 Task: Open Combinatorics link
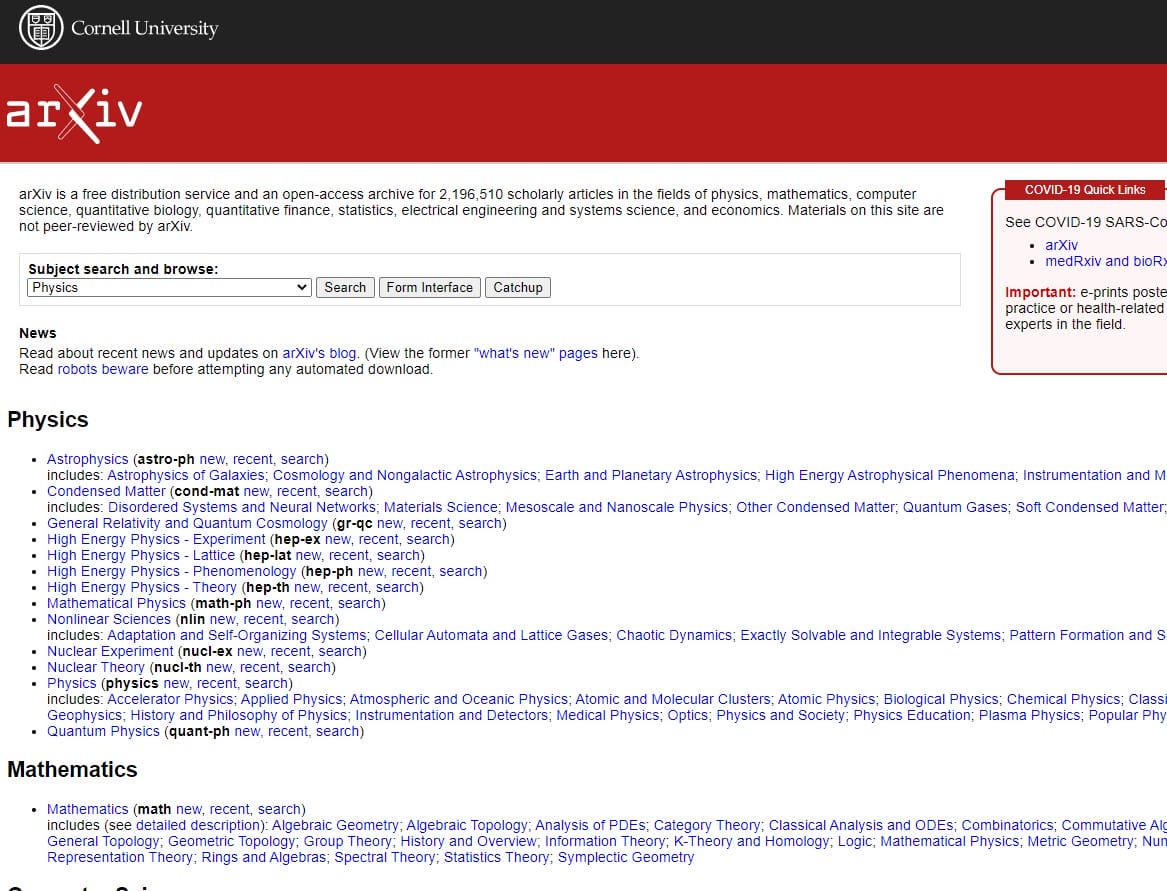click(x=1007, y=825)
